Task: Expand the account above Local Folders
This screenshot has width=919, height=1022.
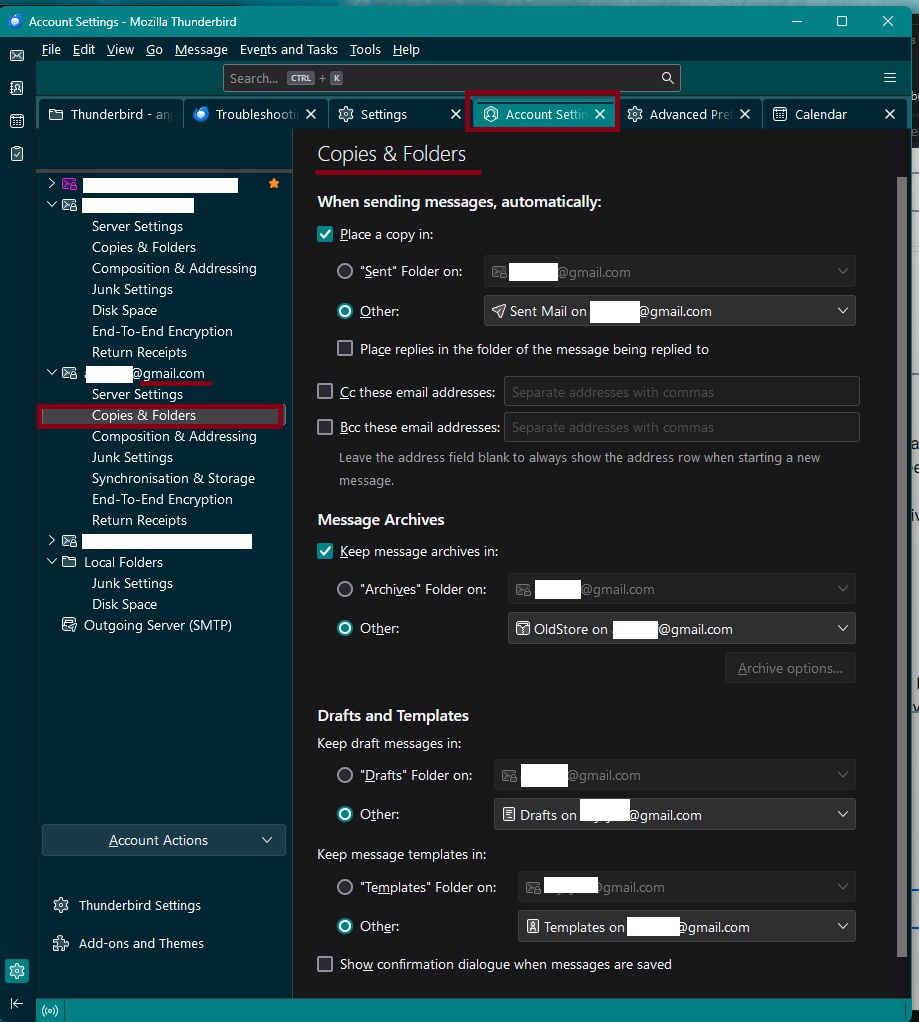Action: pos(51,540)
